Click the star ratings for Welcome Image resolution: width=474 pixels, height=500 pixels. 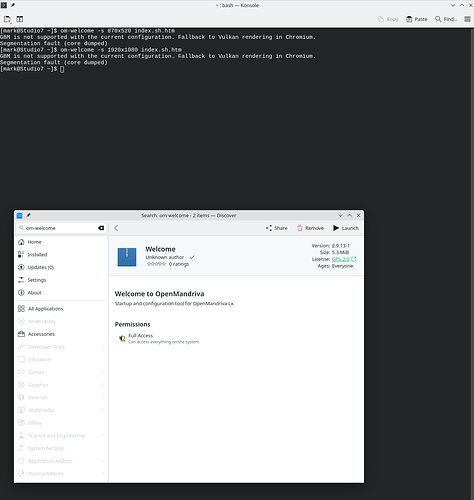(156, 264)
